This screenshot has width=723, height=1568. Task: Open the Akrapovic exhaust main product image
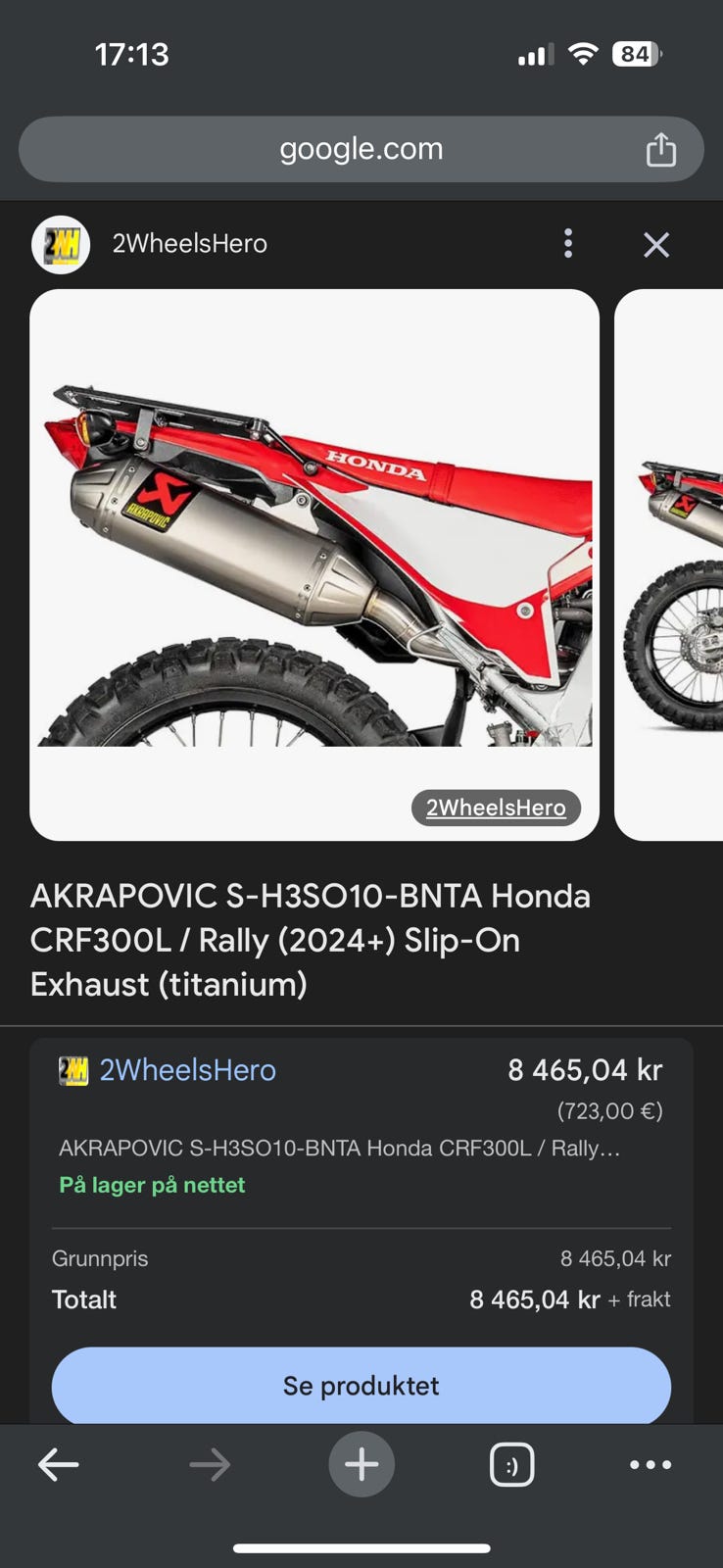point(314,564)
